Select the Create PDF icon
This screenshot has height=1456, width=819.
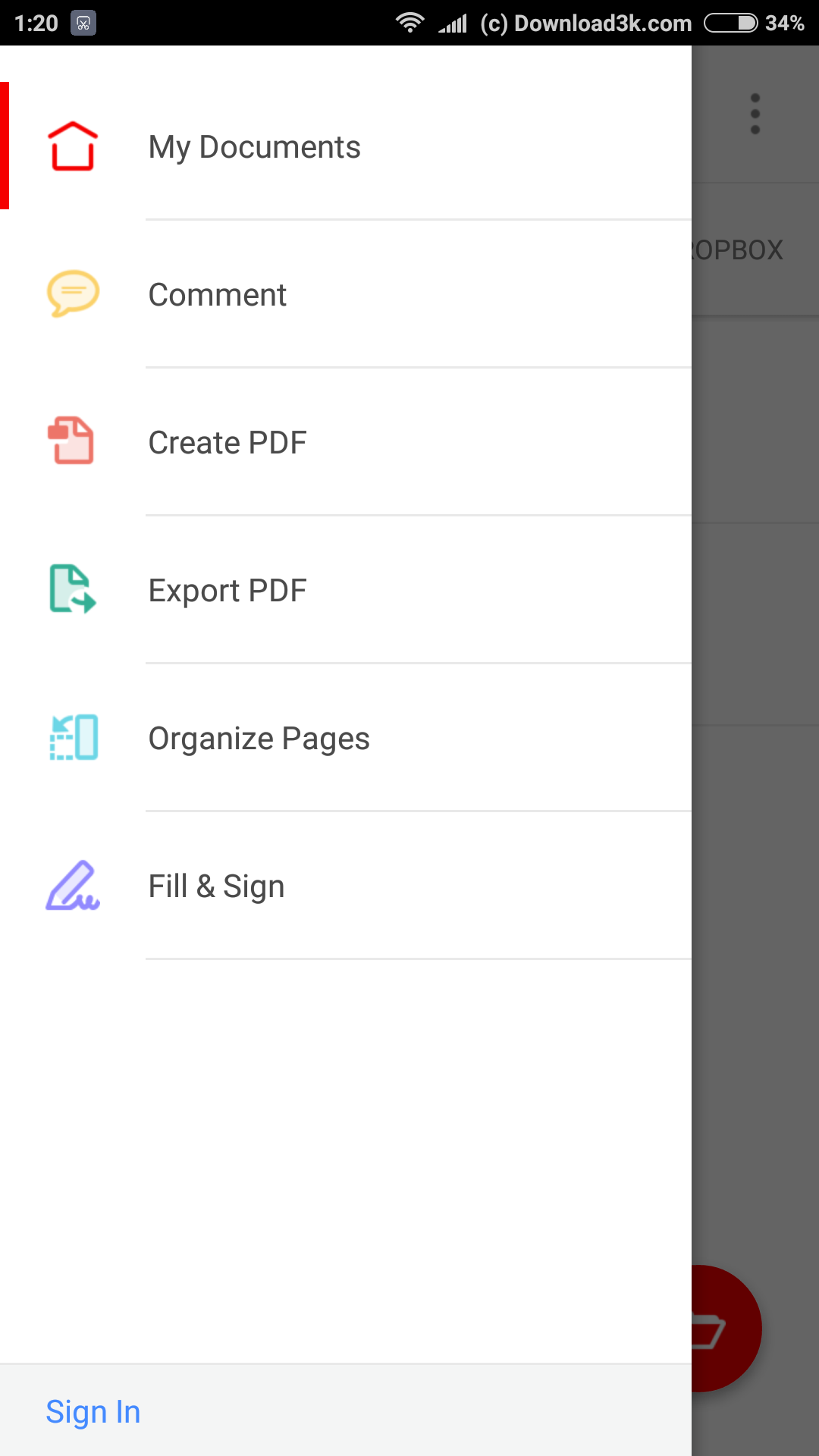(x=72, y=441)
